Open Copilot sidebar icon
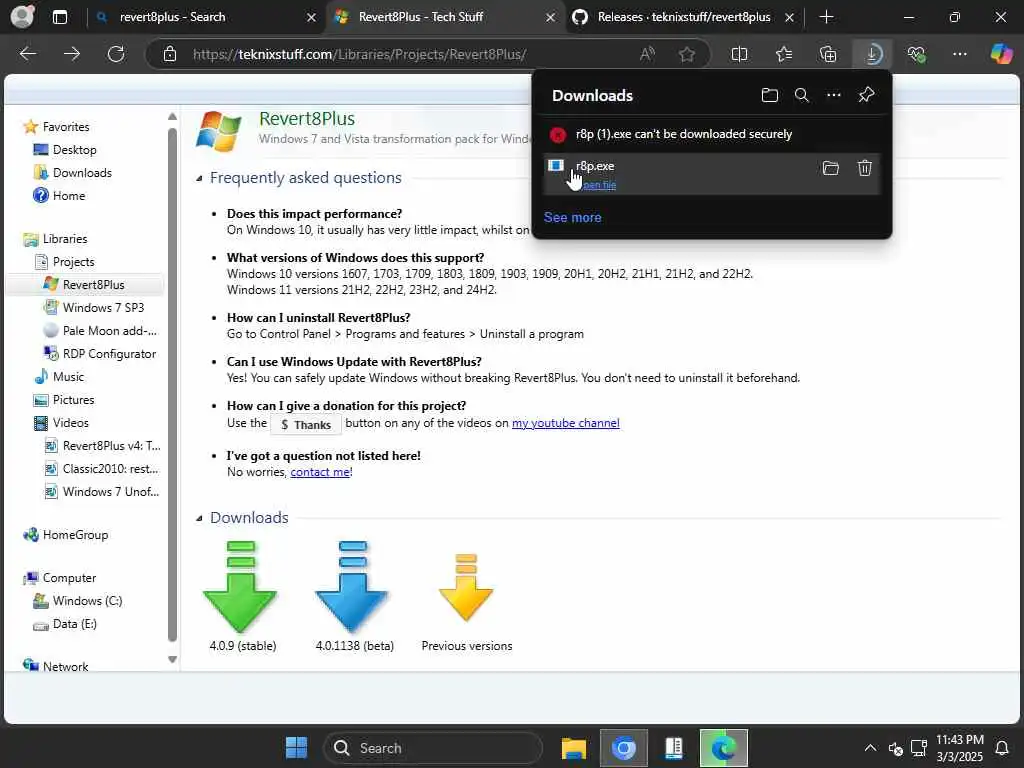 (x=1000, y=54)
